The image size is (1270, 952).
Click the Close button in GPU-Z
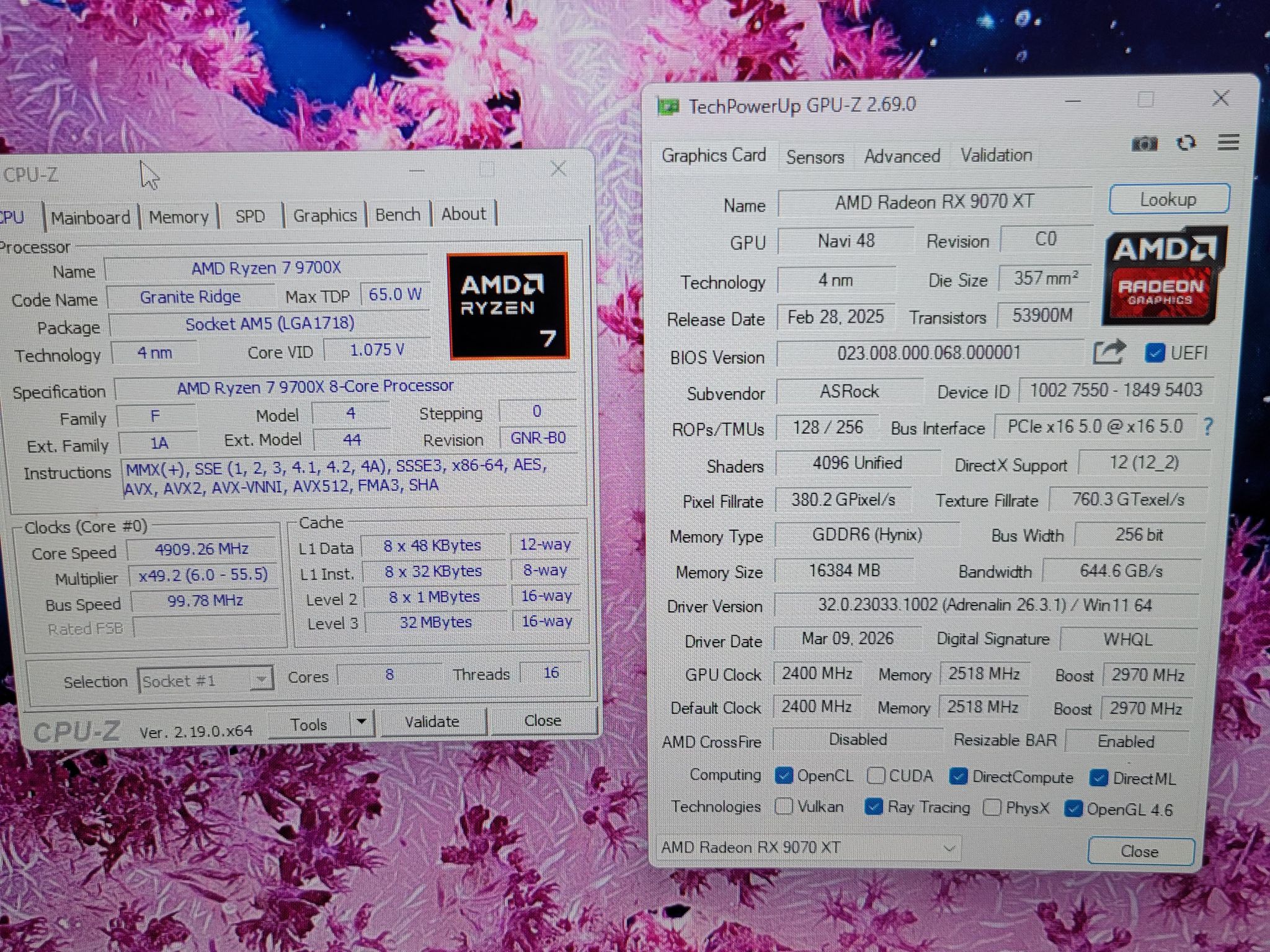point(1140,852)
